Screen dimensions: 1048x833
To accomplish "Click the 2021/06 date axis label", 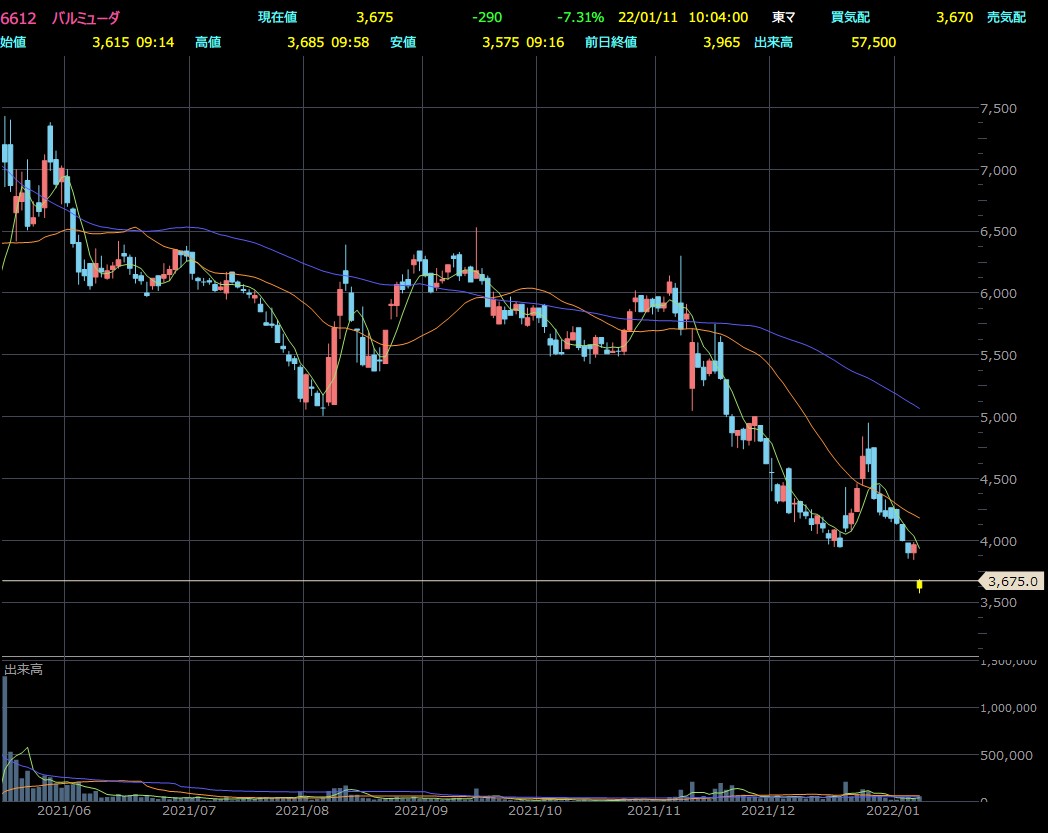I will [x=64, y=811].
